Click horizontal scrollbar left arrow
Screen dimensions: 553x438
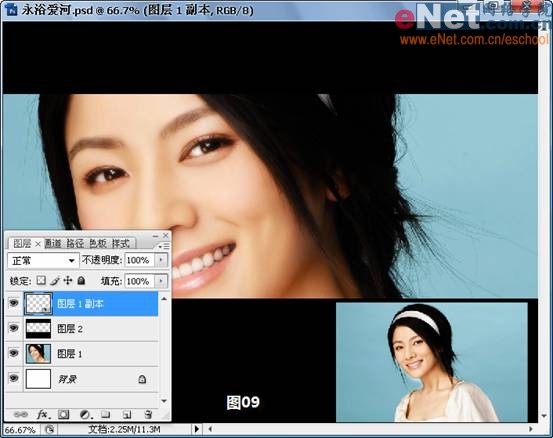tap(210, 429)
